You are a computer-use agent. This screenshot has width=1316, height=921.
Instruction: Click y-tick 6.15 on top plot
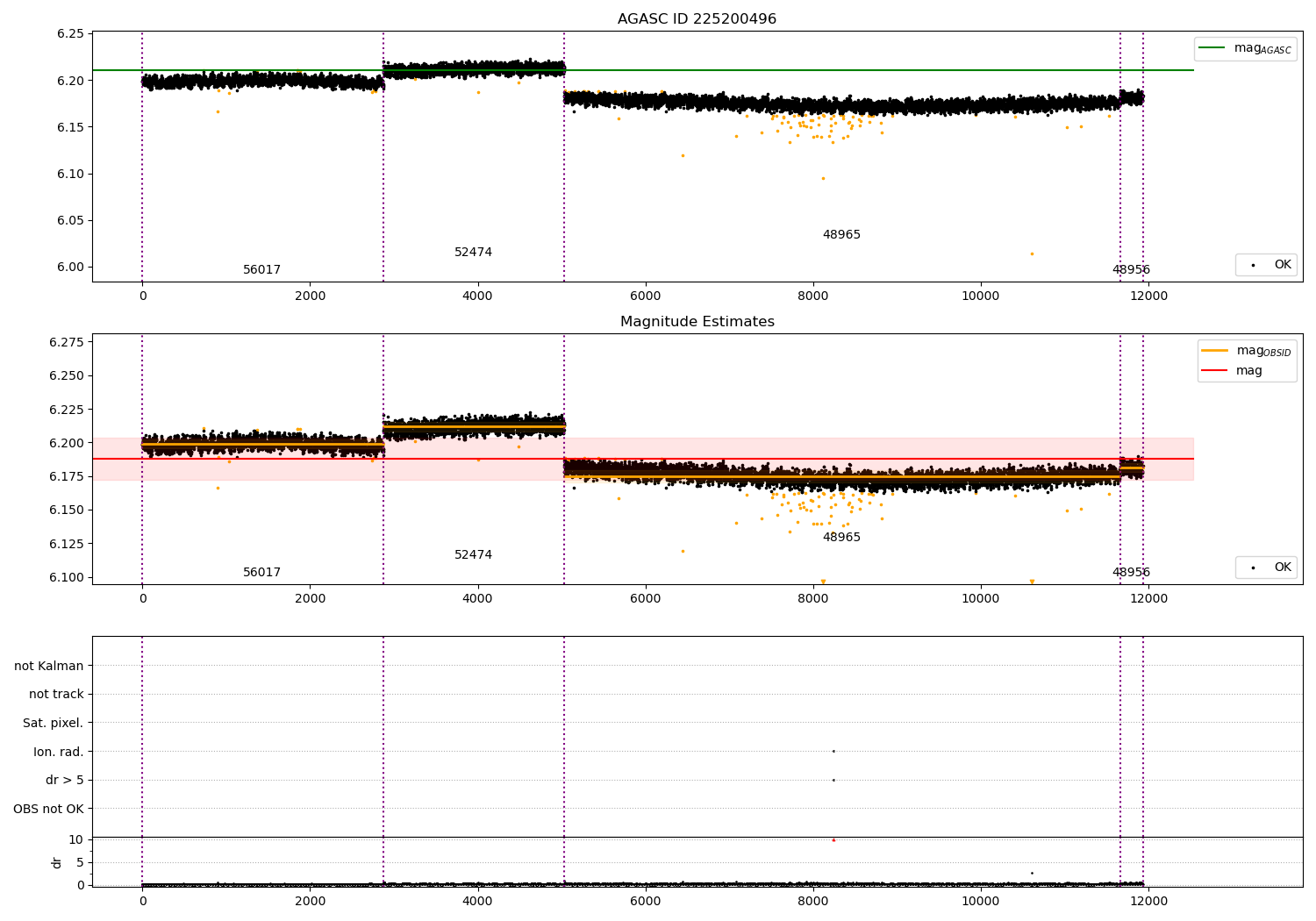(x=70, y=127)
